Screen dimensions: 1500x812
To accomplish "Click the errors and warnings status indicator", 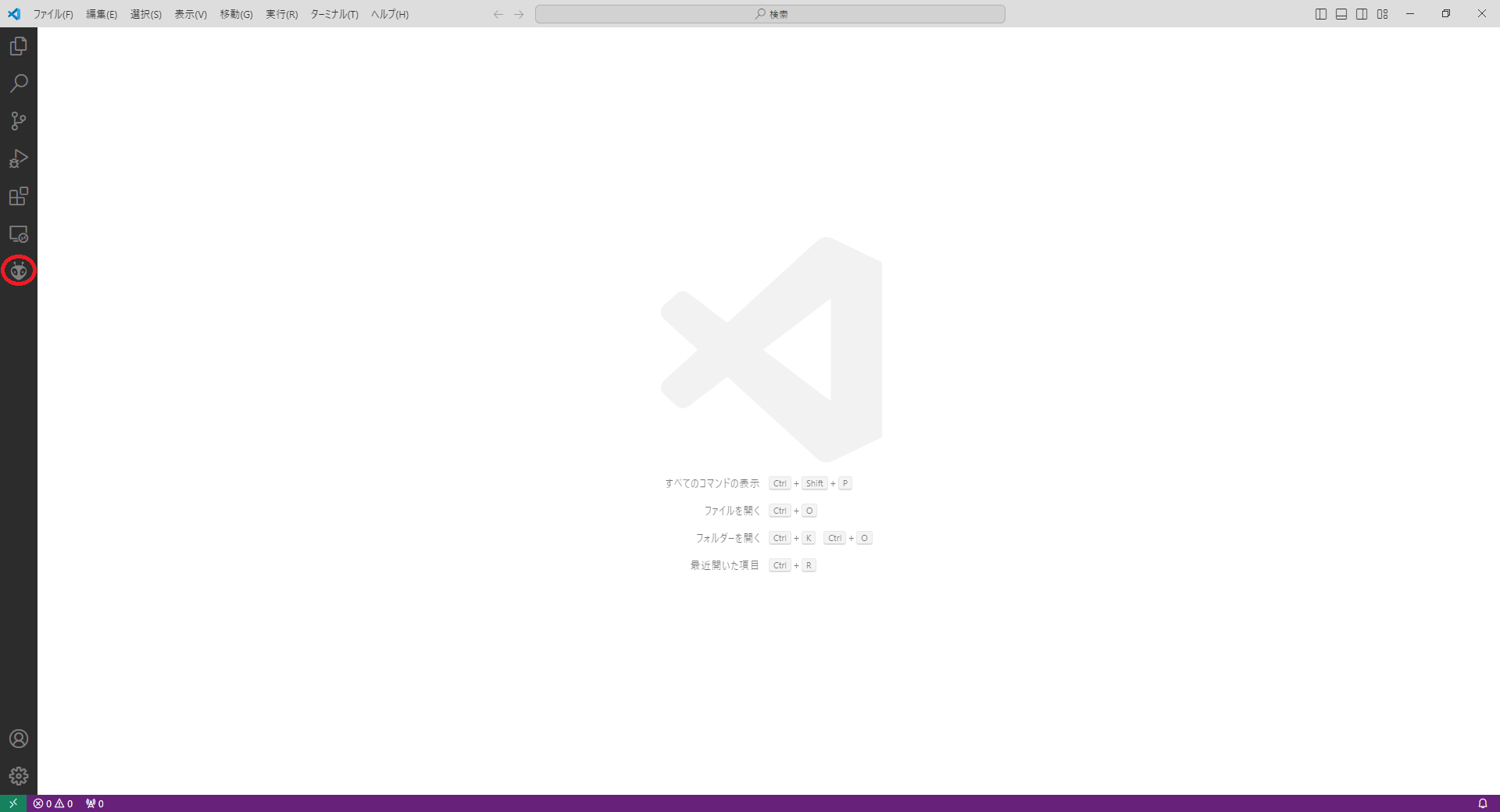I will coord(53,803).
